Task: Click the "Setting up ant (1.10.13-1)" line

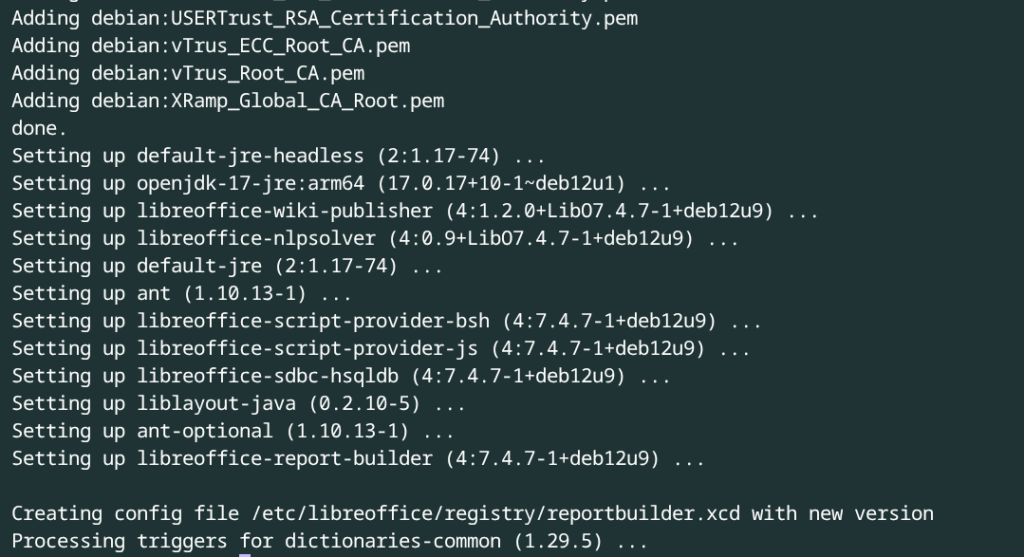Action: click(181, 294)
